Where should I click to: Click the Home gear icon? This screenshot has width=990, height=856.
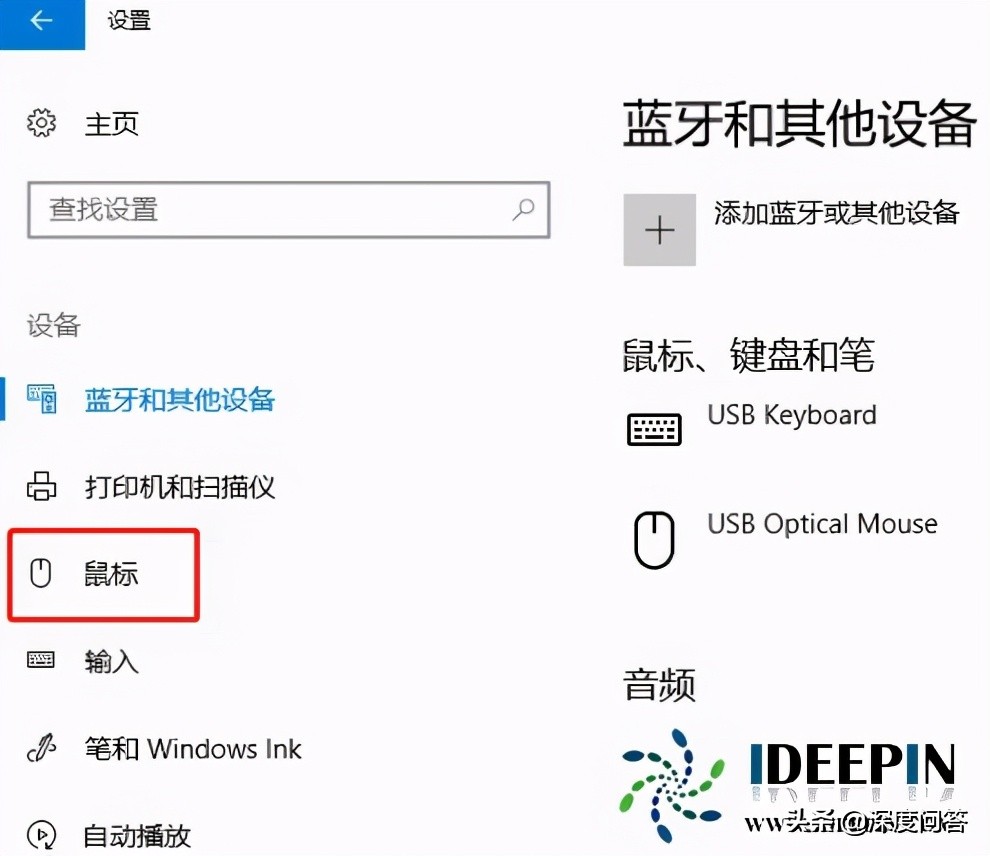coord(42,122)
